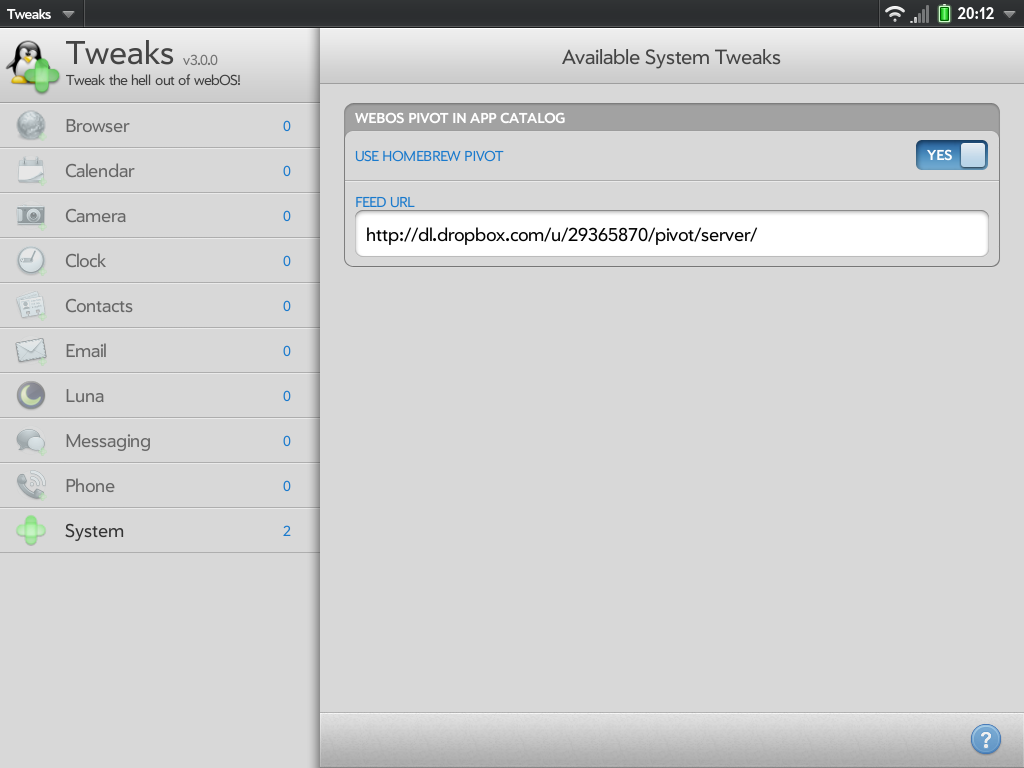Click the Contacts card icon
This screenshot has width=1024, height=768.
pos(31,306)
